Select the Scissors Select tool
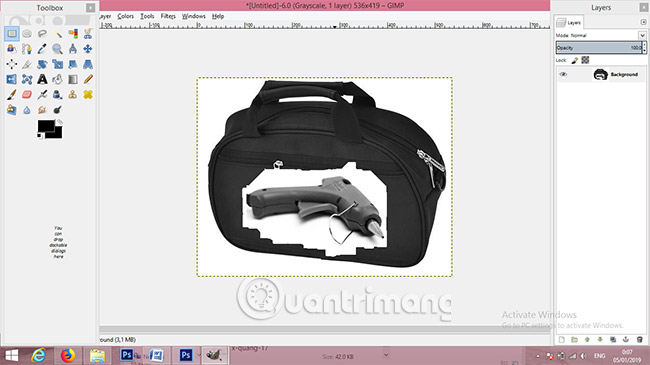This screenshot has height=365, width=650. (x=88, y=34)
